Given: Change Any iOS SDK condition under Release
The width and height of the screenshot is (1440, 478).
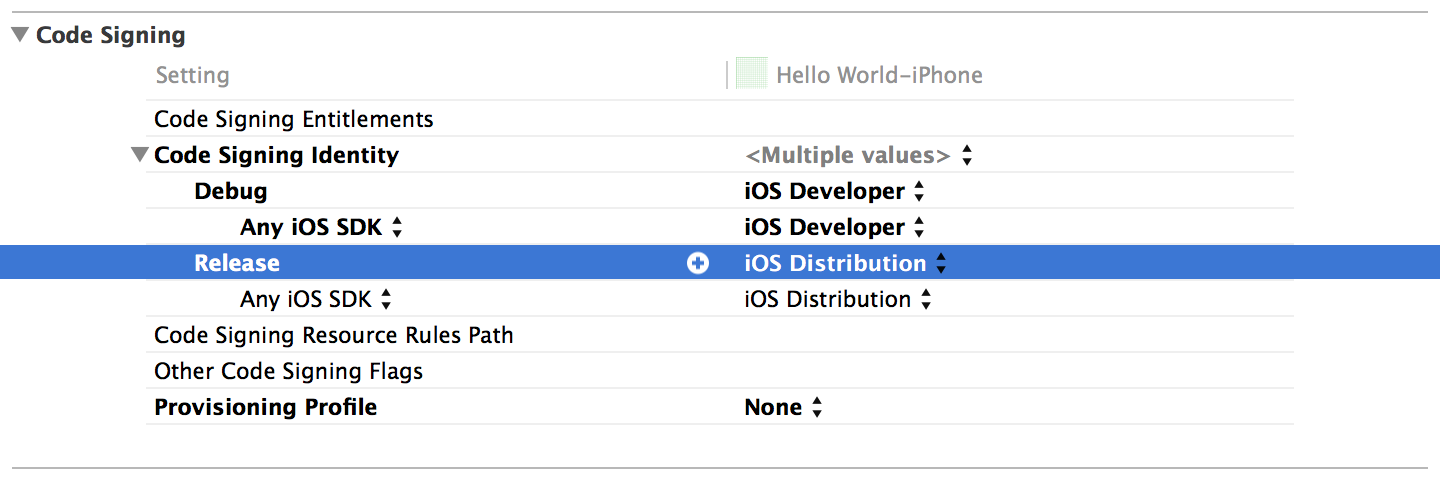Looking at the screenshot, I should (316, 299).
